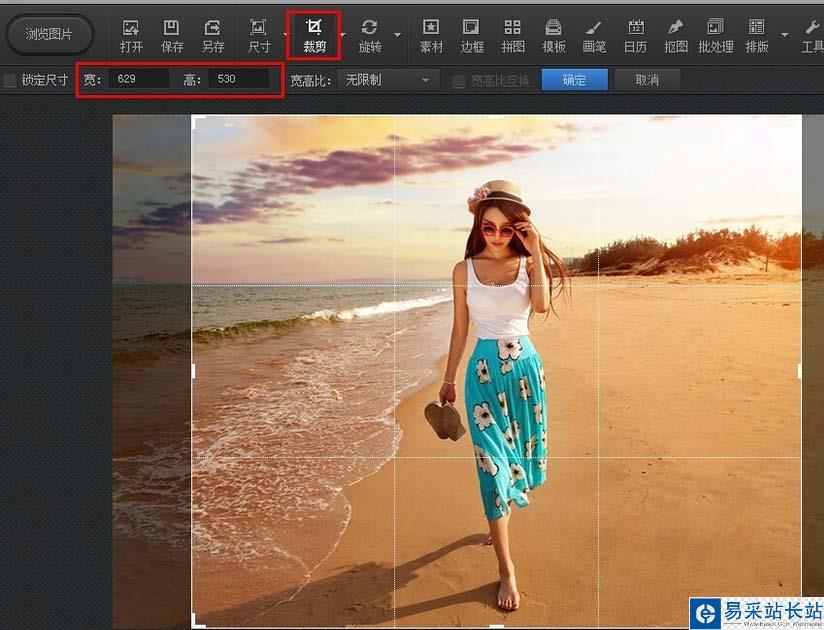Confirm the crop with 确定

click(x=574, y=80)
